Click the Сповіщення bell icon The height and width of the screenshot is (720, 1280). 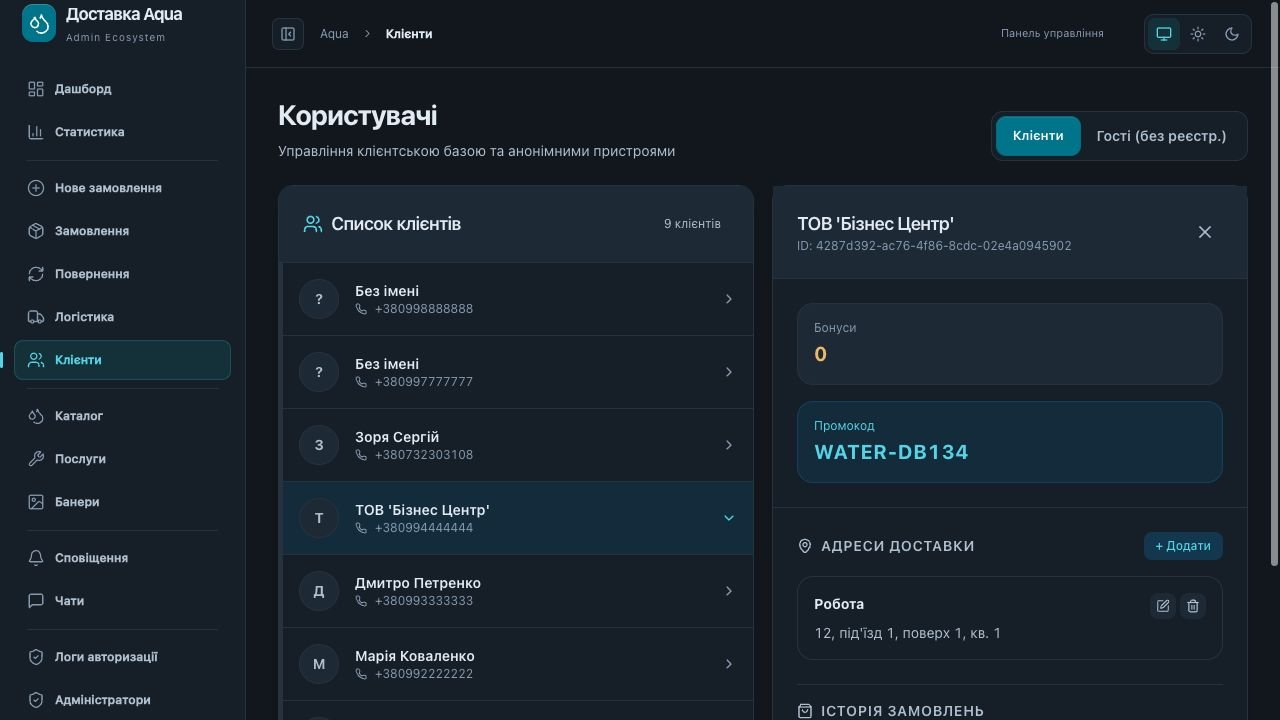point(36,558)
